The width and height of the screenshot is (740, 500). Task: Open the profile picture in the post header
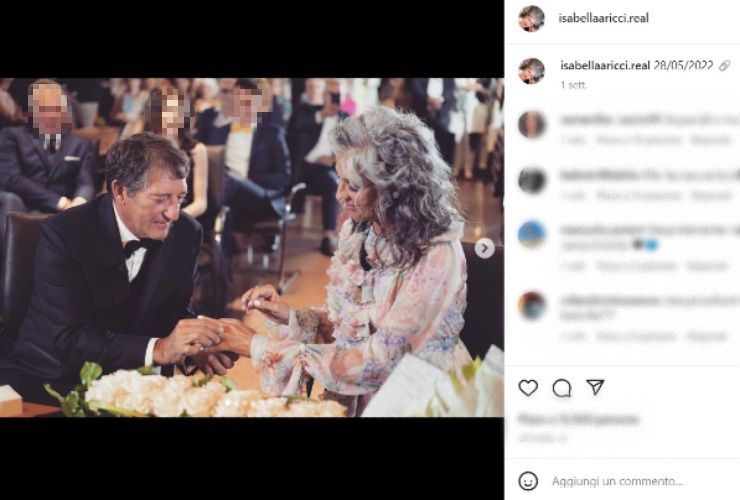532,18
